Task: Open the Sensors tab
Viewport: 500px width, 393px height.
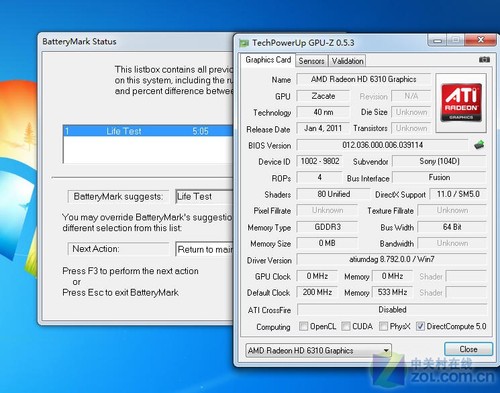Action: [311, 61]
